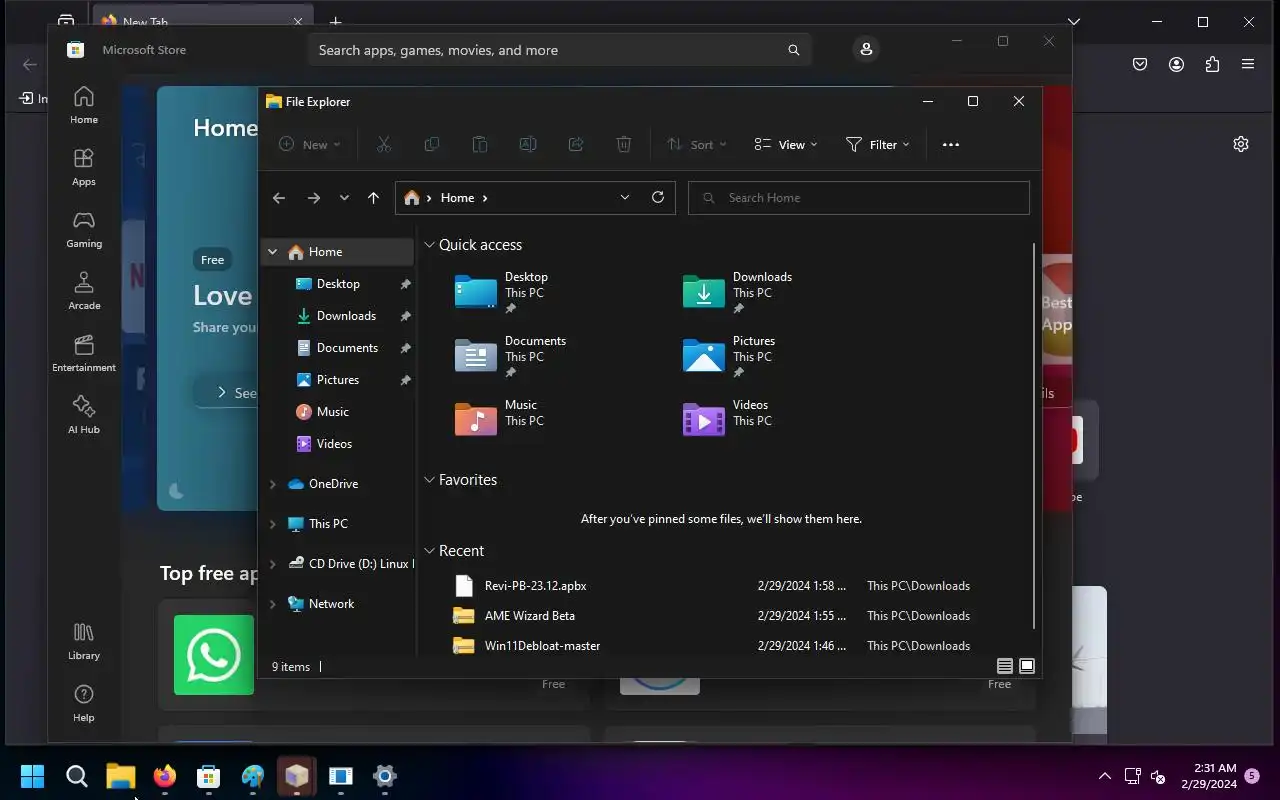The height and width of the screenshot is (800, 1280).
Task: Open the Firefox hamburger menu
Action: [1248, 64]
